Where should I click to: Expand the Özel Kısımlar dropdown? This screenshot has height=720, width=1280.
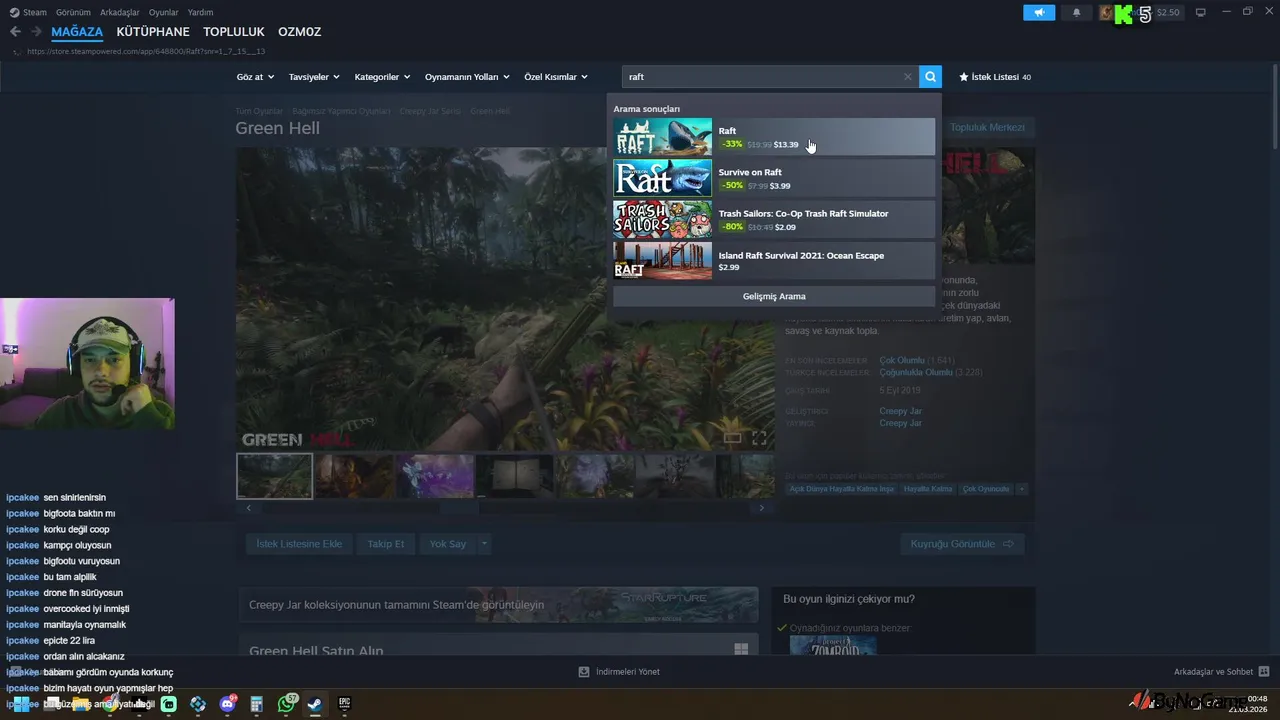(x=556, y=77)
